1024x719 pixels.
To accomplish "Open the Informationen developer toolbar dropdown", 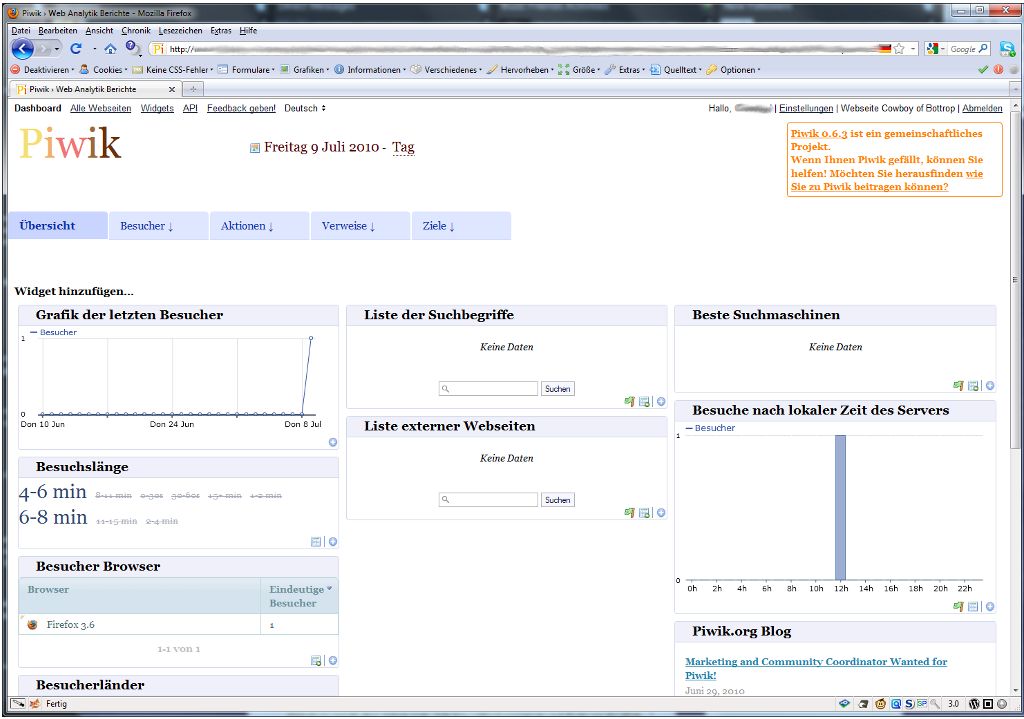I will click(370, 69).
